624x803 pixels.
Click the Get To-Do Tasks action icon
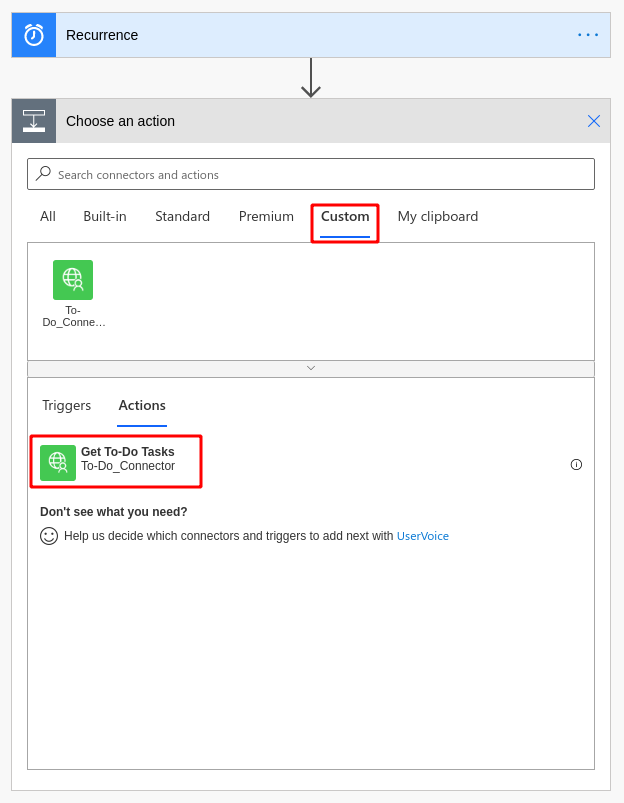pyautogui.click(x=58, y=462)
